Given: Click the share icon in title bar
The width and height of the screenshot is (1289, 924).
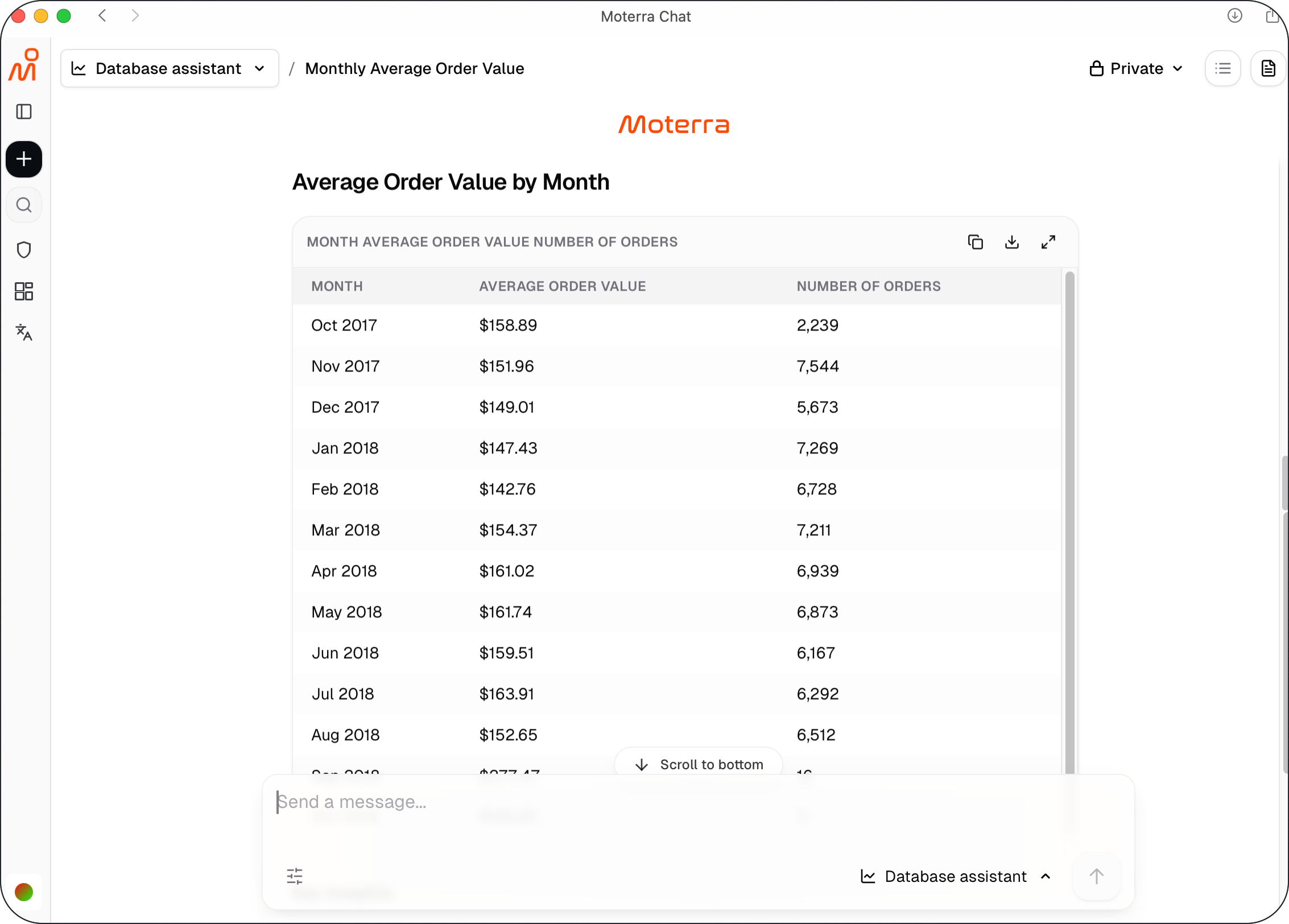Looking at the screenshot, I should click(1273, 15).
